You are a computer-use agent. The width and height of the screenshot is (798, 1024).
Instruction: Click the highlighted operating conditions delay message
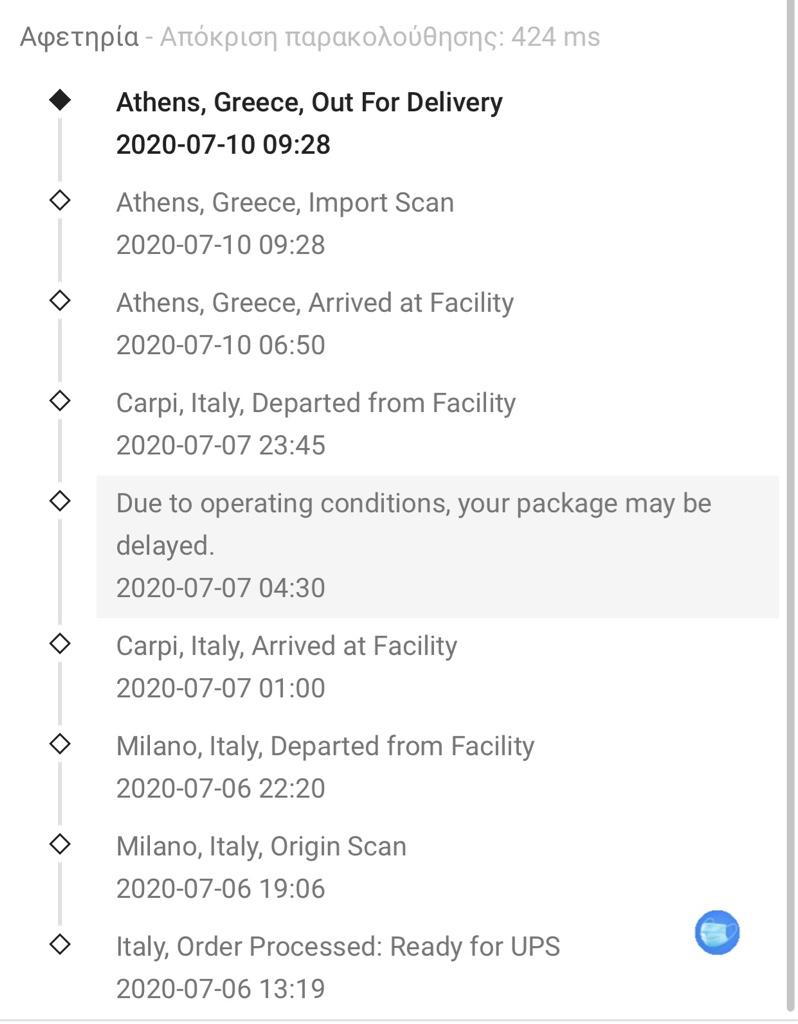pos(413,524)
